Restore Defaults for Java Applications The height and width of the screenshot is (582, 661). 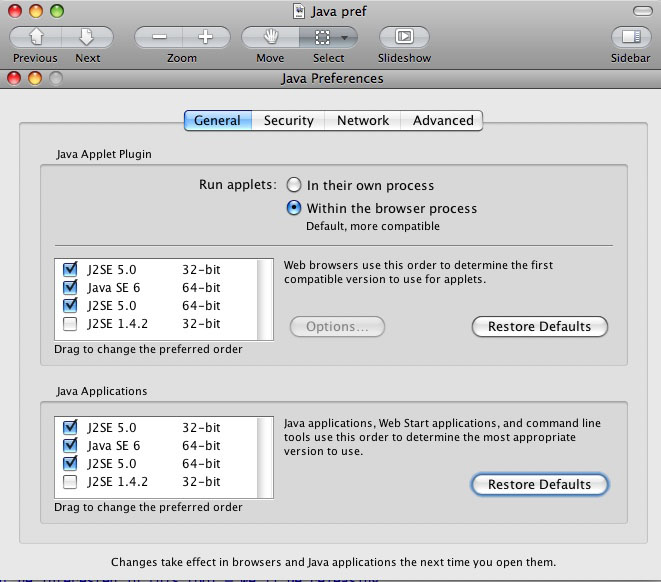pos(540,485)
